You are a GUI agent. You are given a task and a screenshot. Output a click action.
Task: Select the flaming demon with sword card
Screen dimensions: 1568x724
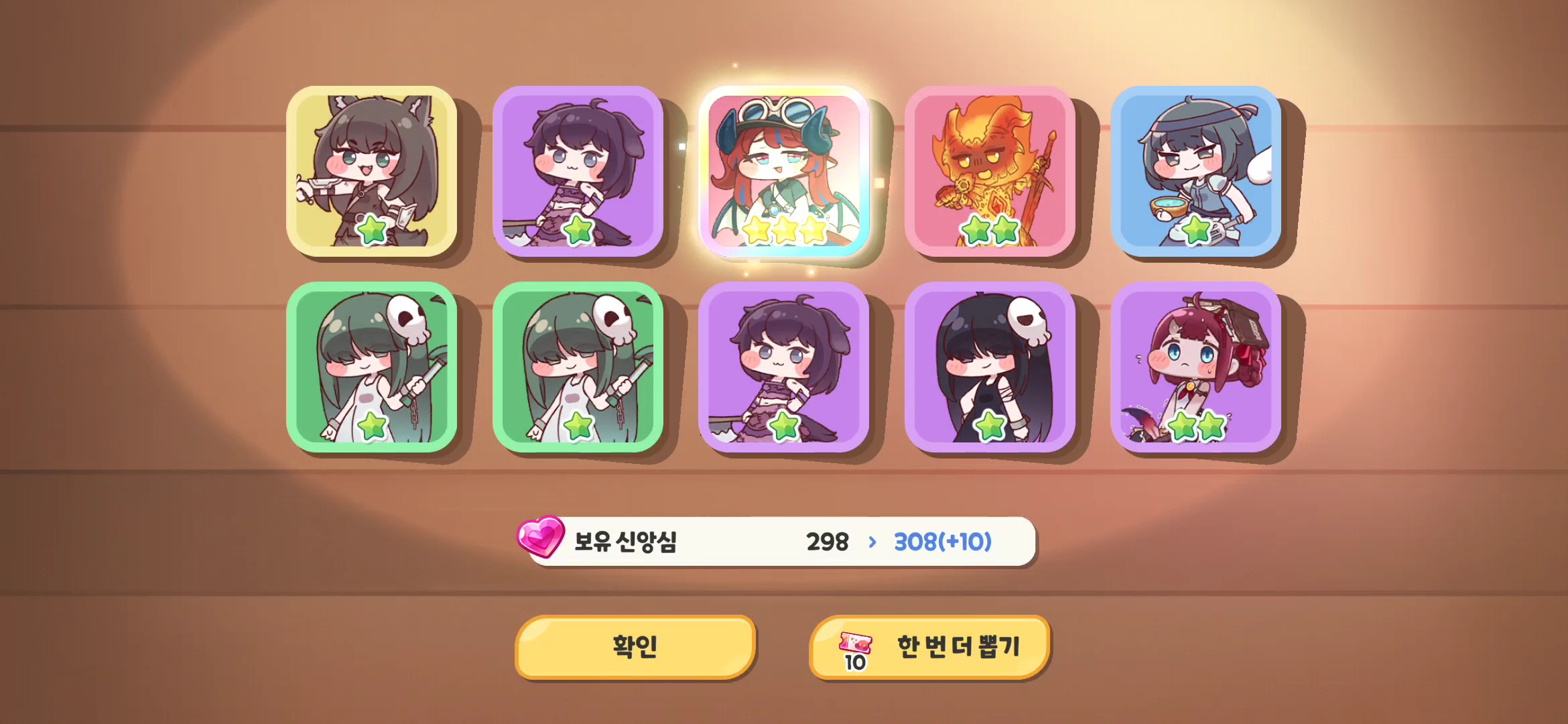(990, 171)
